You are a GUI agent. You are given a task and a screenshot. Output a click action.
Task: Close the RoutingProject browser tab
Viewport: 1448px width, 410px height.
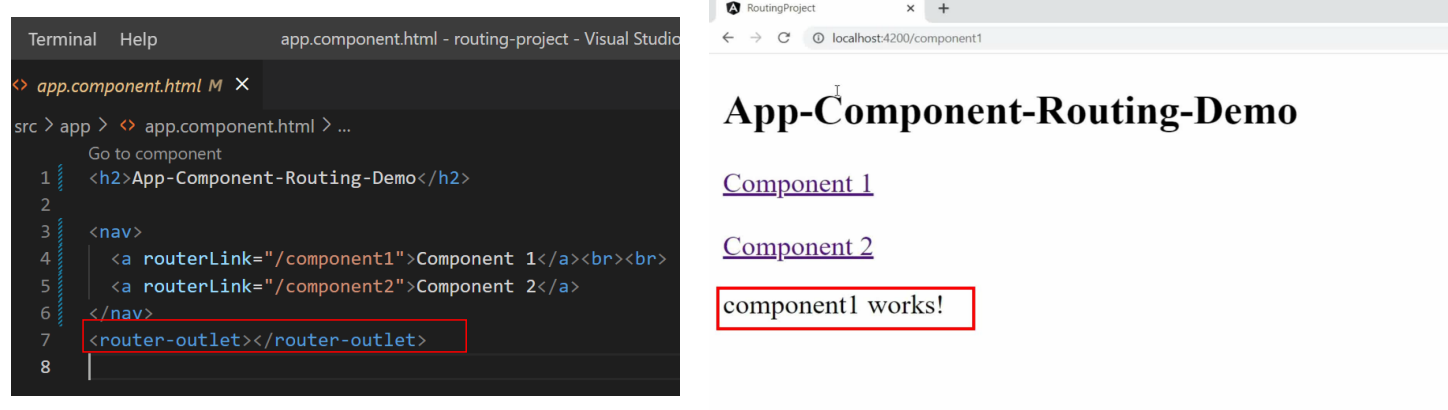[910, 8]
